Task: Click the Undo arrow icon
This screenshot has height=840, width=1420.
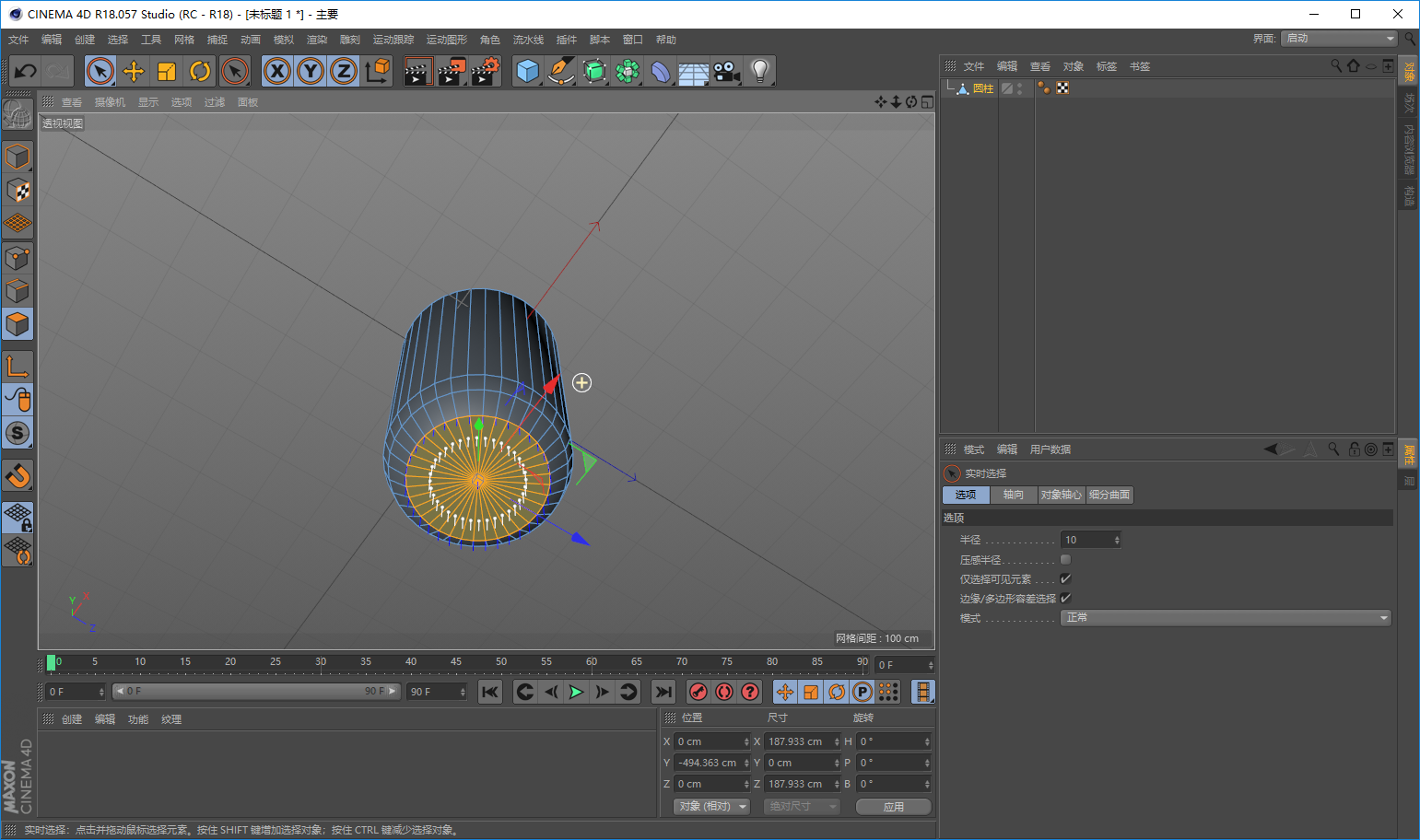Action: (x=26, y=71)
